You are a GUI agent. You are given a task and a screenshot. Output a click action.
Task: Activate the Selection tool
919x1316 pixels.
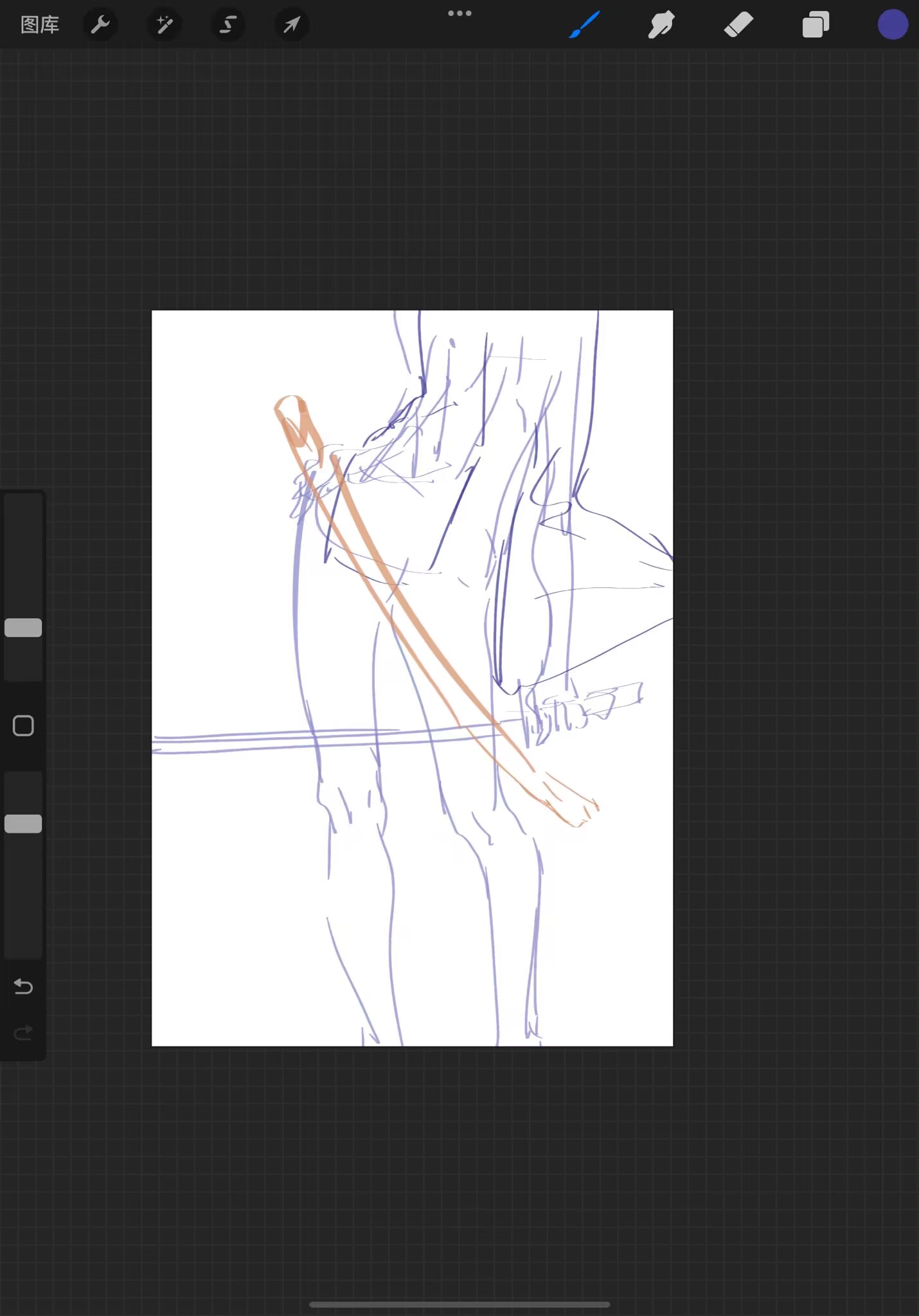pyautogui.click(x=228, y=25)
